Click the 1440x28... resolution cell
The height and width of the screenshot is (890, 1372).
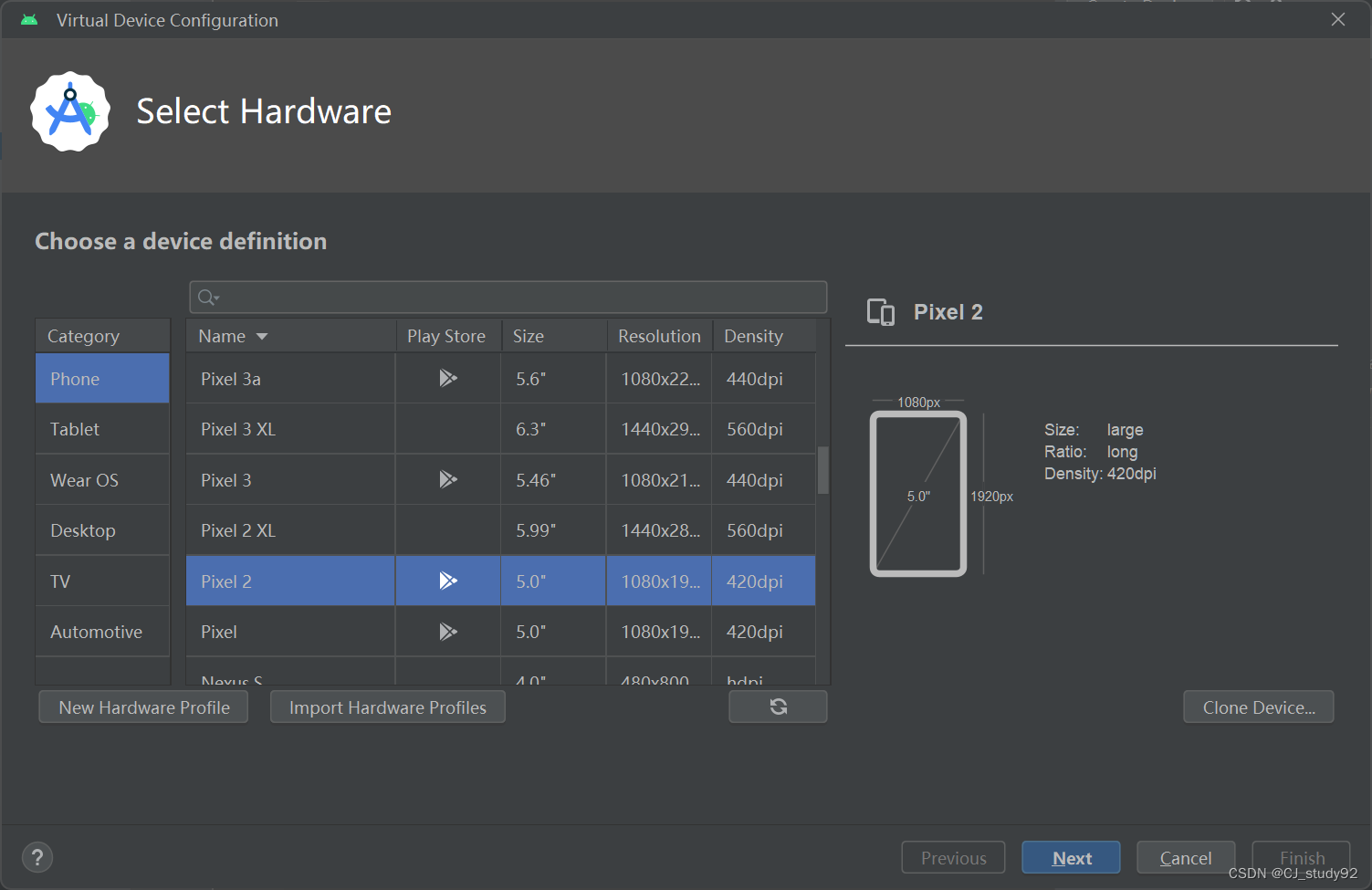[x=659, y=530]
